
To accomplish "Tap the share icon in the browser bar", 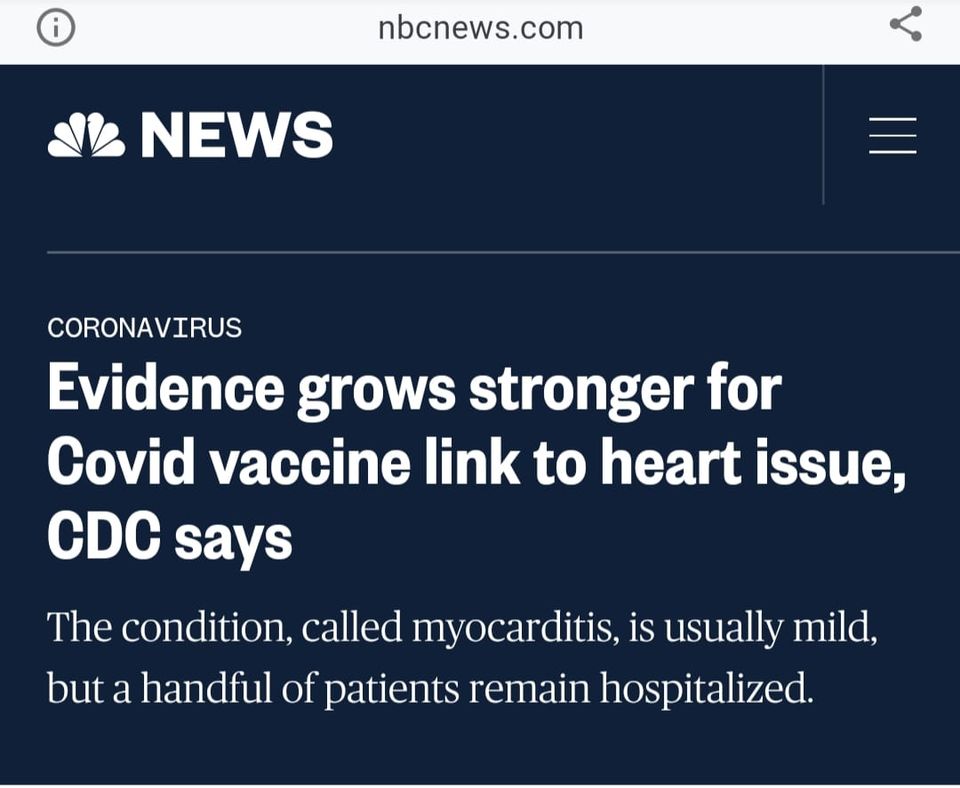I will click(906, 24).
